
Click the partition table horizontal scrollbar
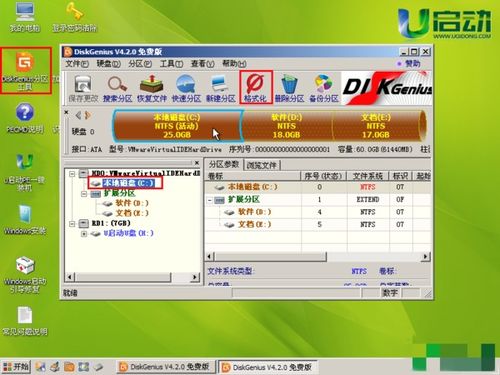pyautogui.click(x=317, y=256)
